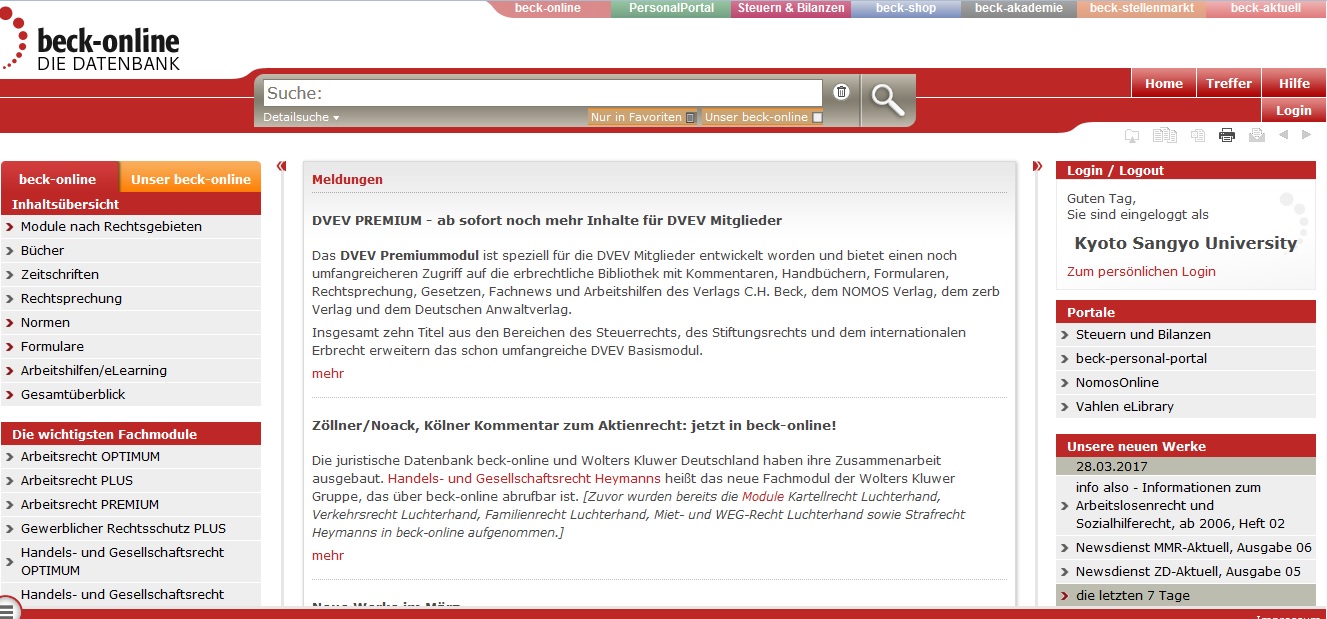Go to the previous document with the left arrow icon
1327x619 pixels.
click(x=1283, y=135)
